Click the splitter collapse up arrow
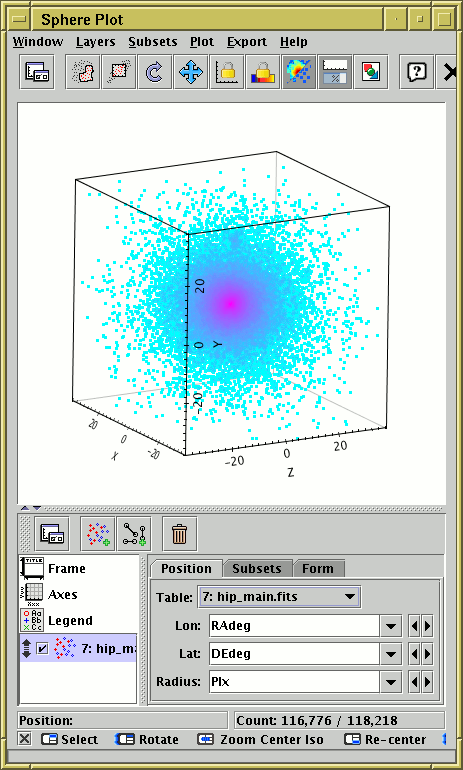 pos(24,508)
